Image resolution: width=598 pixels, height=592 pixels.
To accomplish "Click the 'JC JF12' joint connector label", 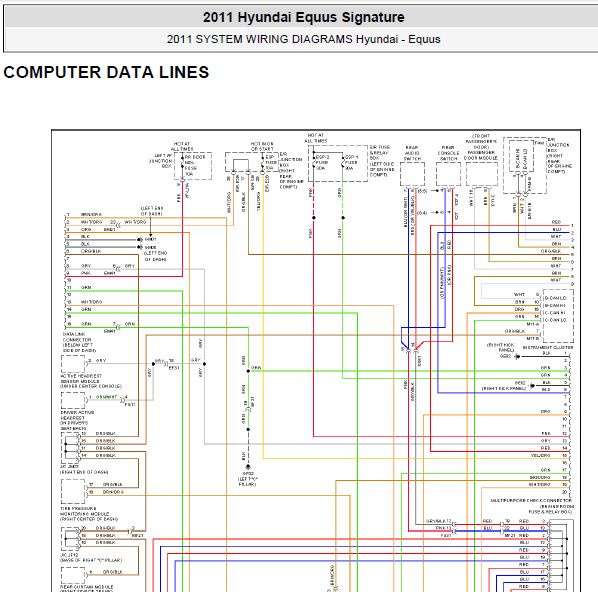I will 69,555.
